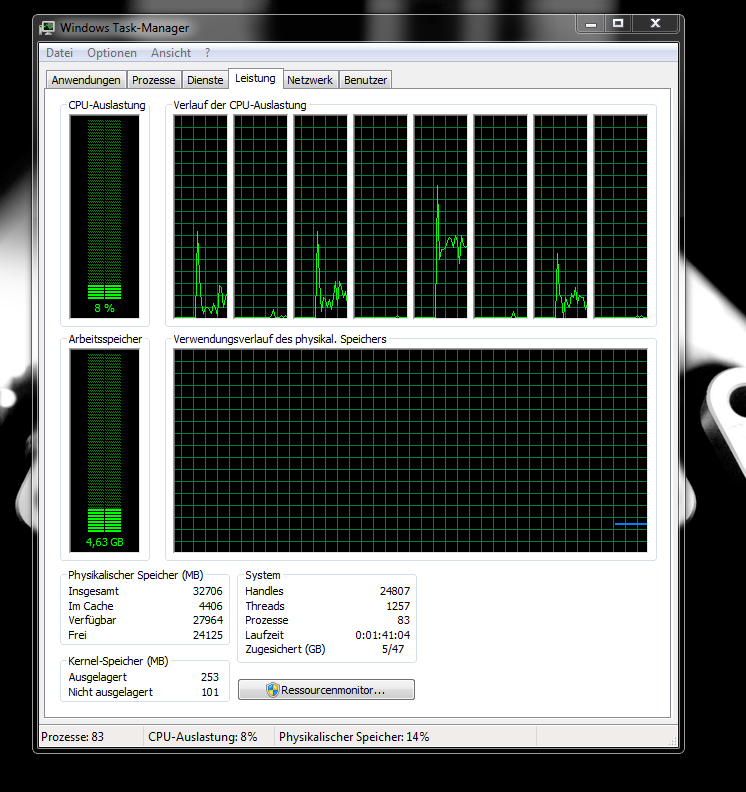
Task: Switch to the Prozesse tab
Action: click(154, 80)
